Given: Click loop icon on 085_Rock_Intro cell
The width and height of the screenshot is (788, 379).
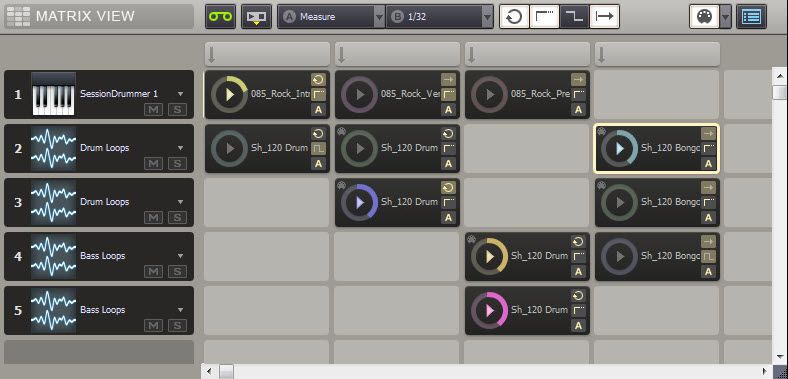Looking at the screenshot, I should (318, 79).
